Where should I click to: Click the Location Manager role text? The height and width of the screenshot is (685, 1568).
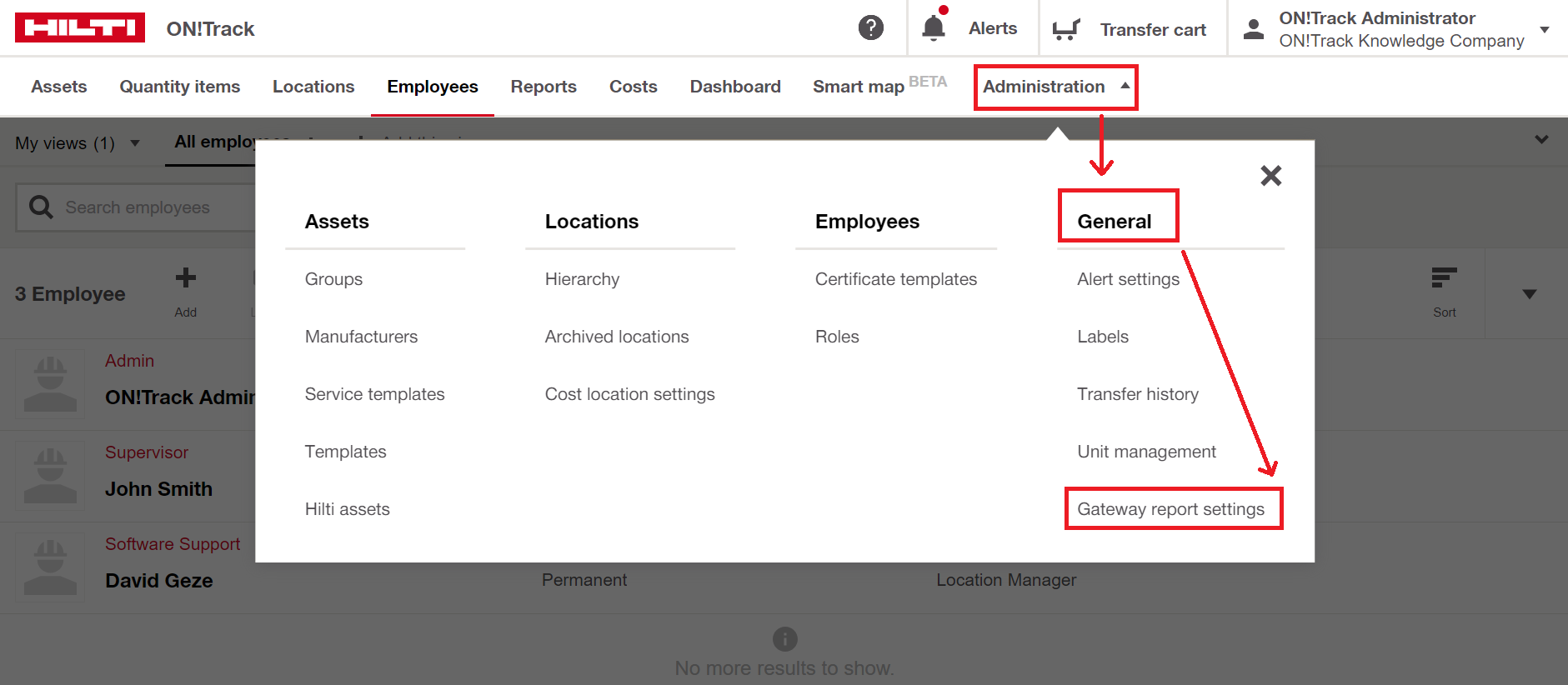pos(1006,580)
